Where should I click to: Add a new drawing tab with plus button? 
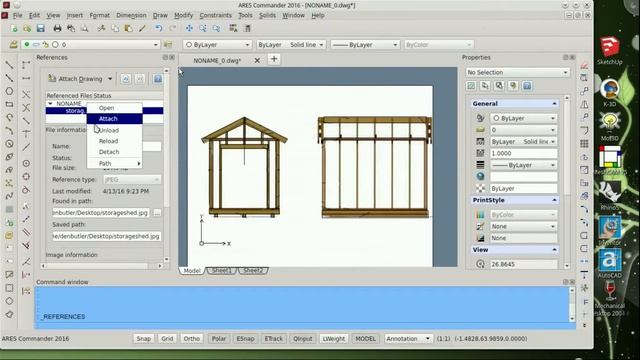click(x=274, y=59)
